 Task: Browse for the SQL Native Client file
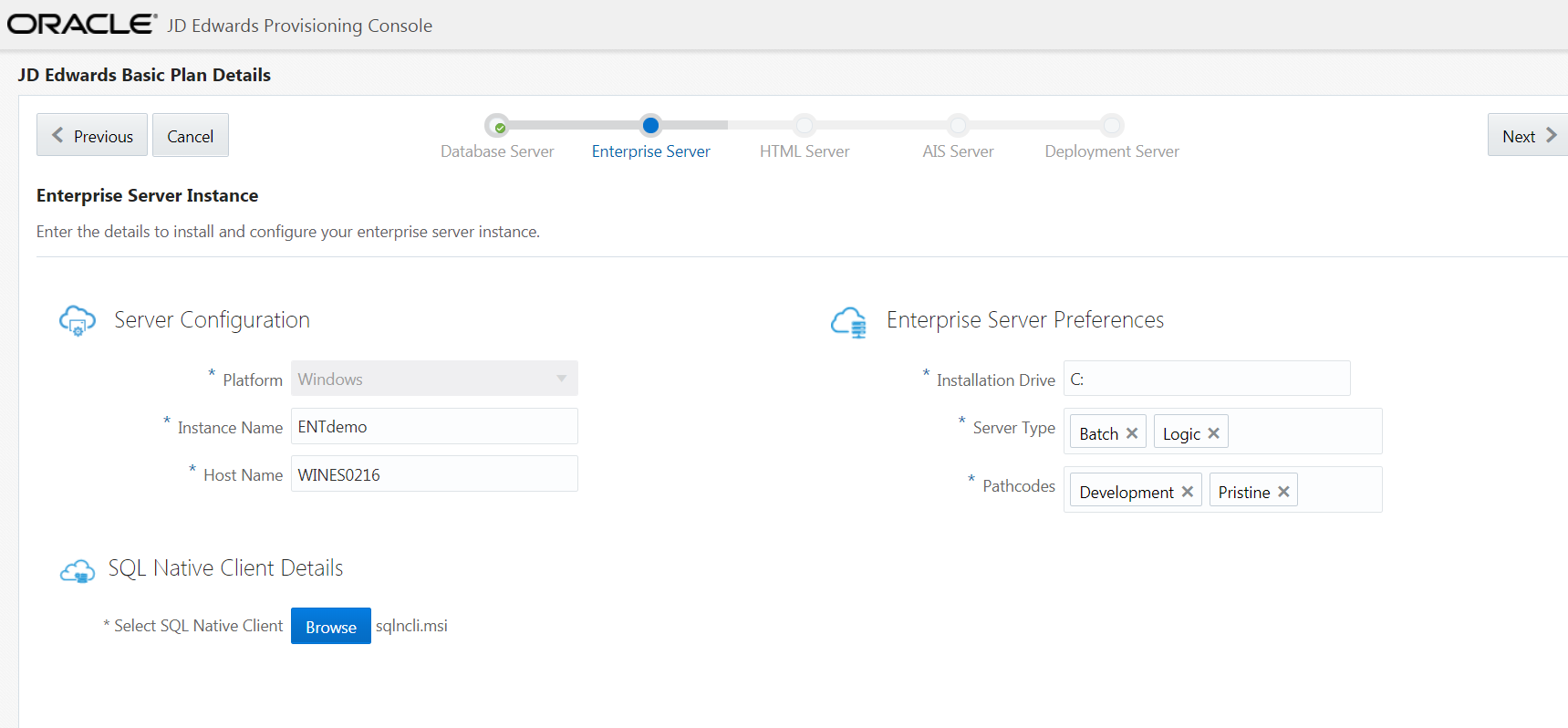(331, 626)
